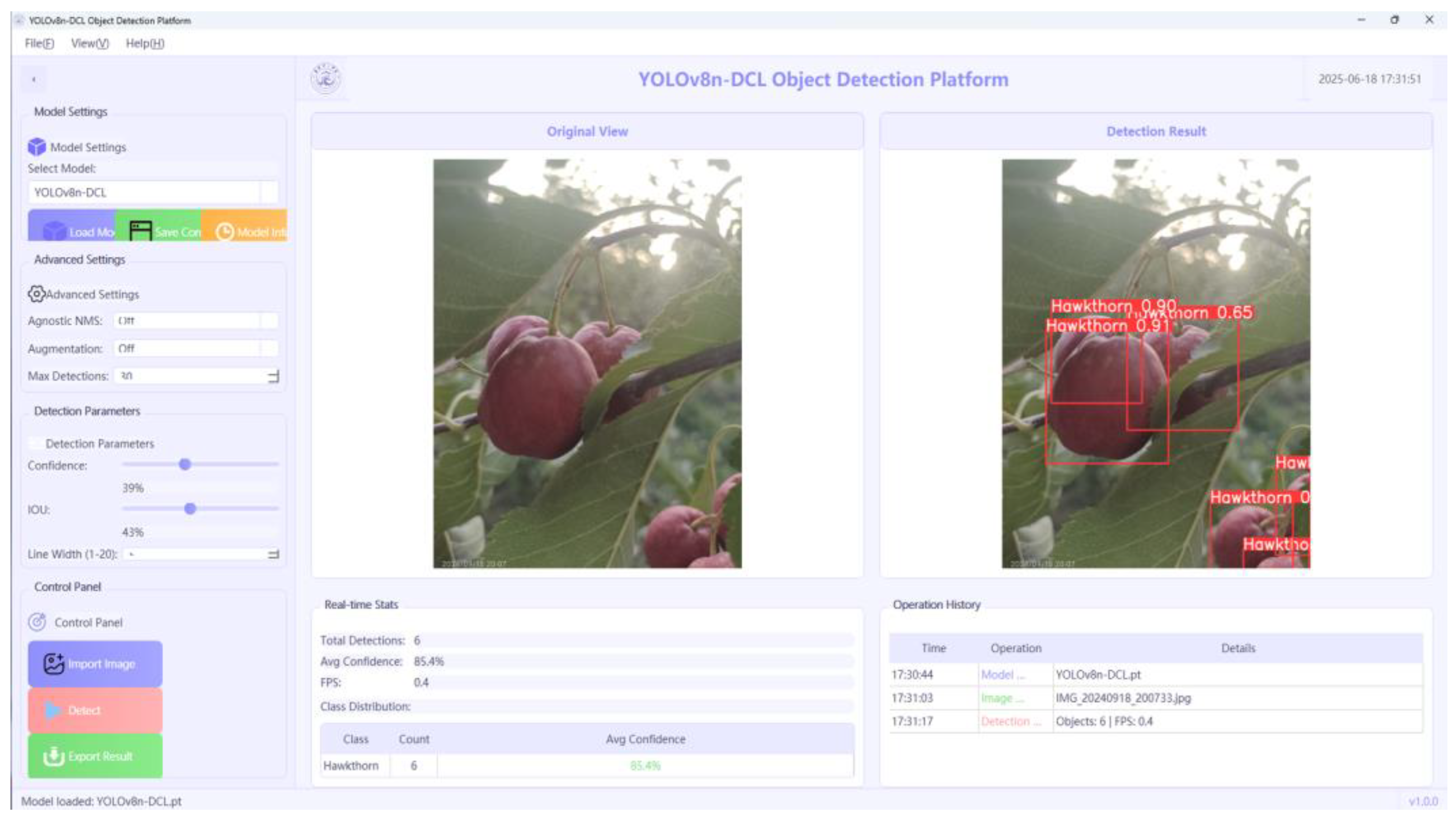Viewport: 1456px width, 821px height.
Task: Click the Confidence slider handle
Action: 185,465
